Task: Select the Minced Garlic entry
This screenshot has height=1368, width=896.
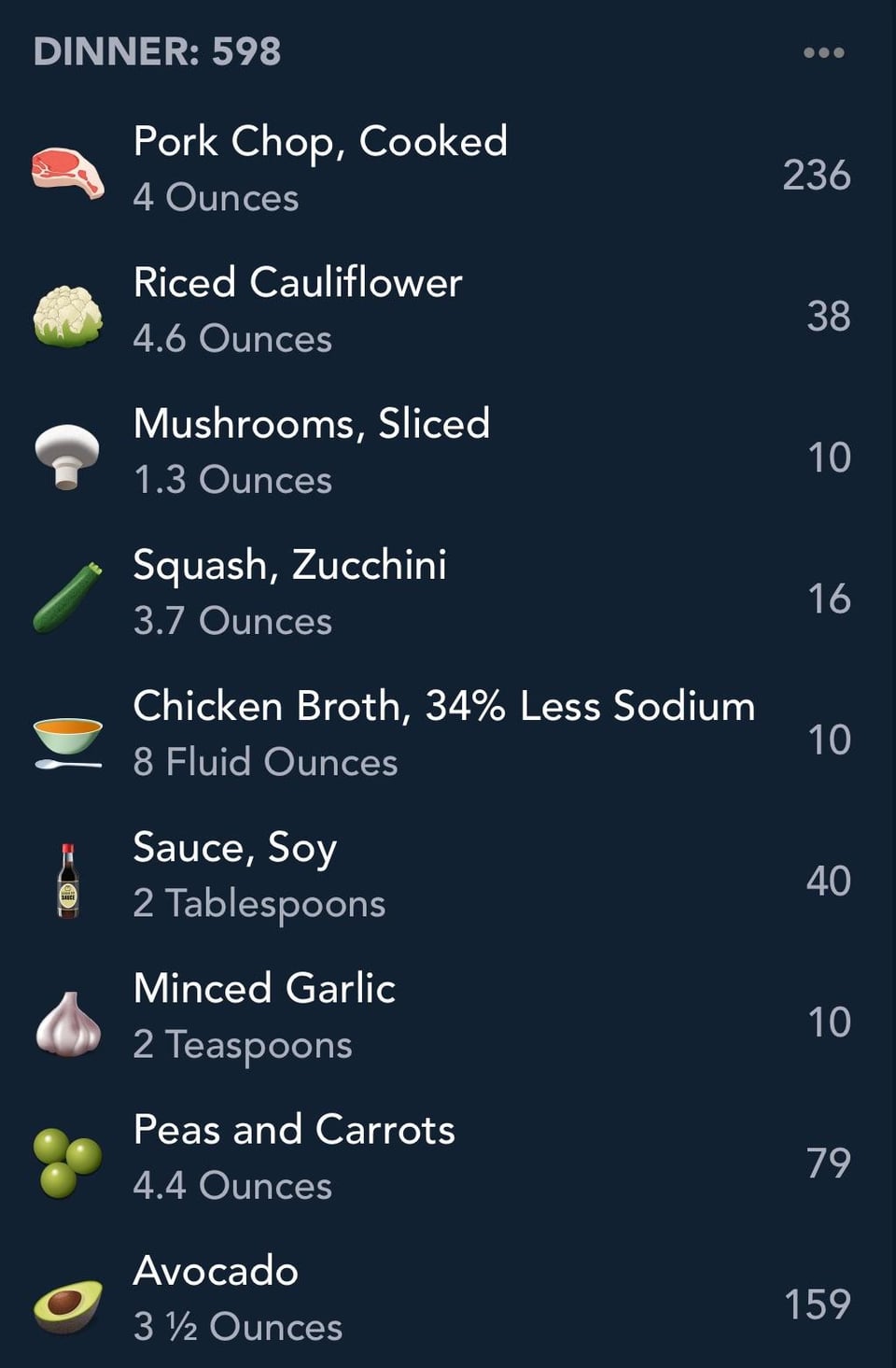Action: [x=264, y=989]
